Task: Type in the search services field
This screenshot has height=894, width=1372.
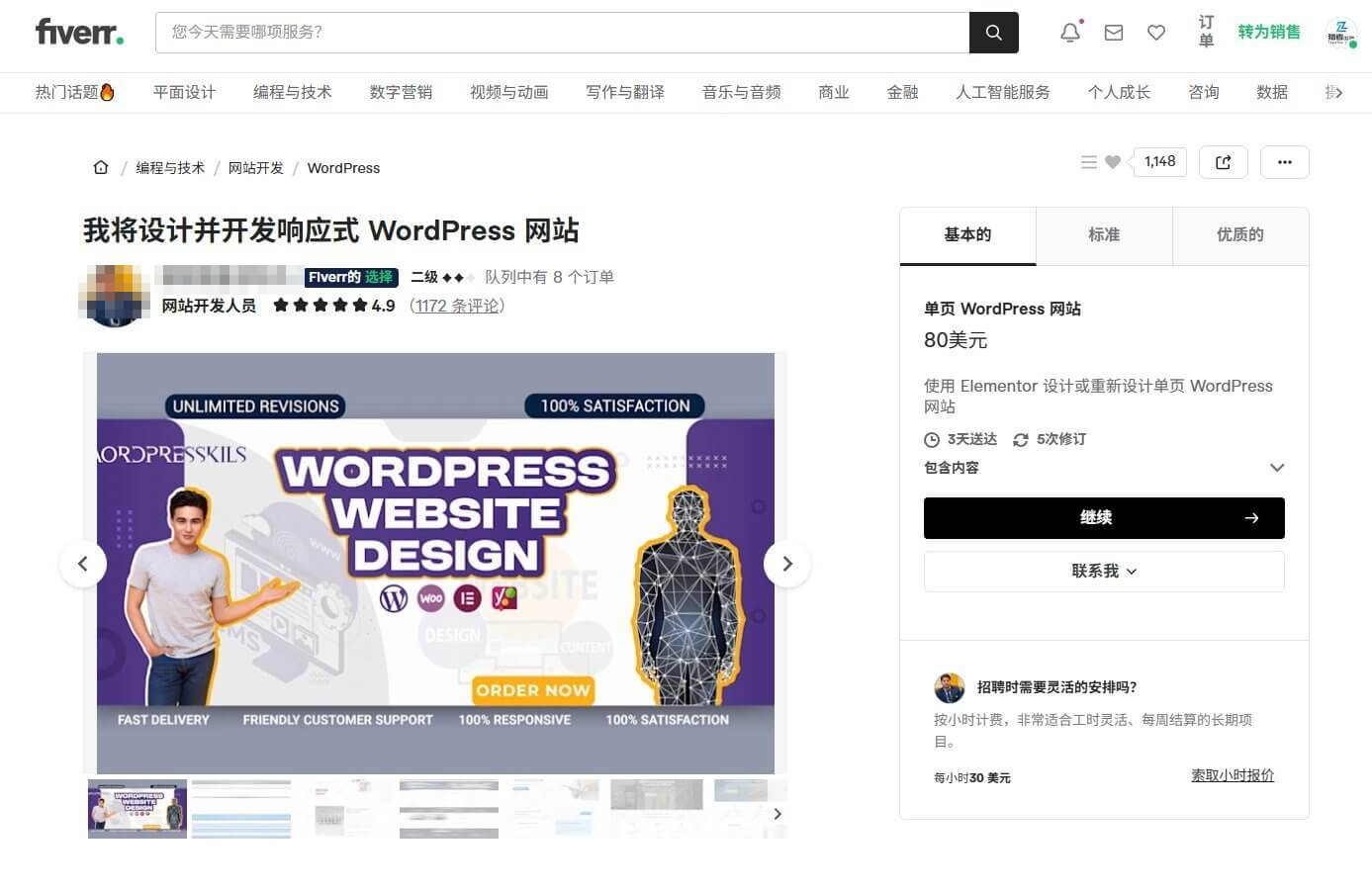Action: pos(562,33)
